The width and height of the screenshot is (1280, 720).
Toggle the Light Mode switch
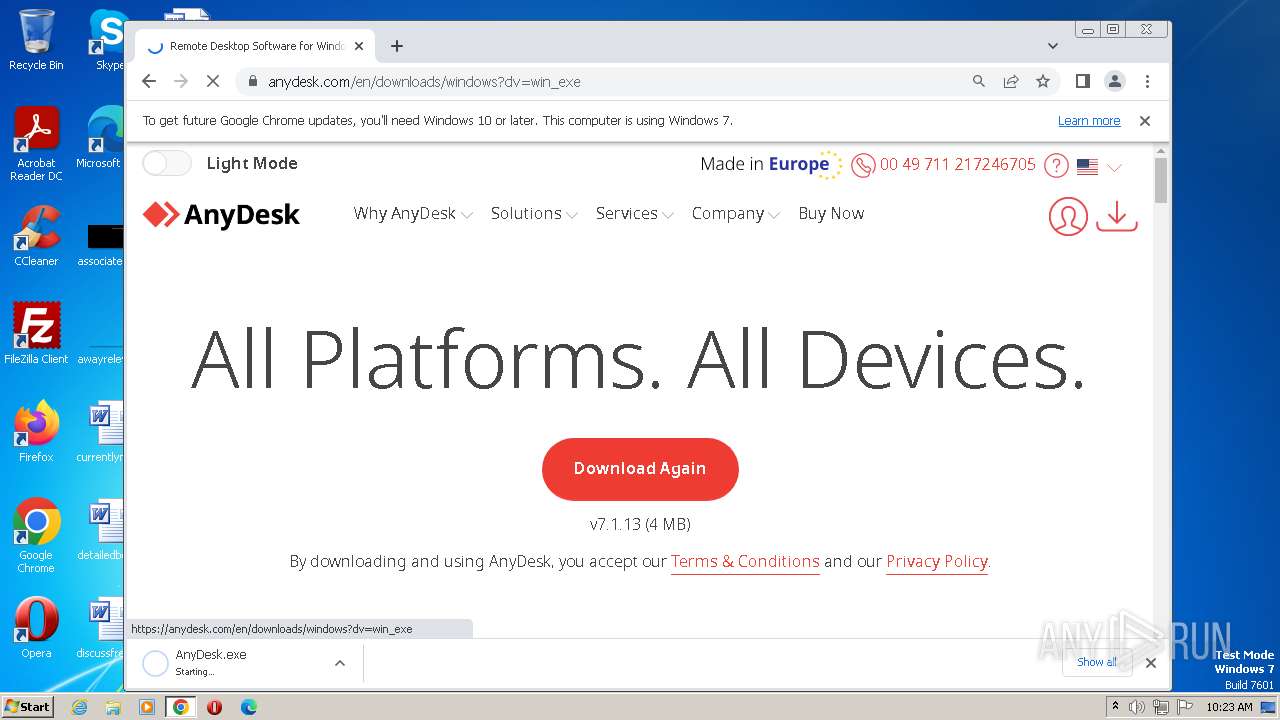click(x=166, y=163)
